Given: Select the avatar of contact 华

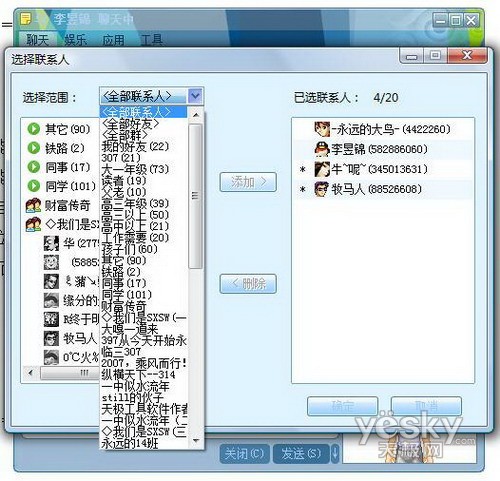Looking at the screenshot, I should tap(51, 243).
